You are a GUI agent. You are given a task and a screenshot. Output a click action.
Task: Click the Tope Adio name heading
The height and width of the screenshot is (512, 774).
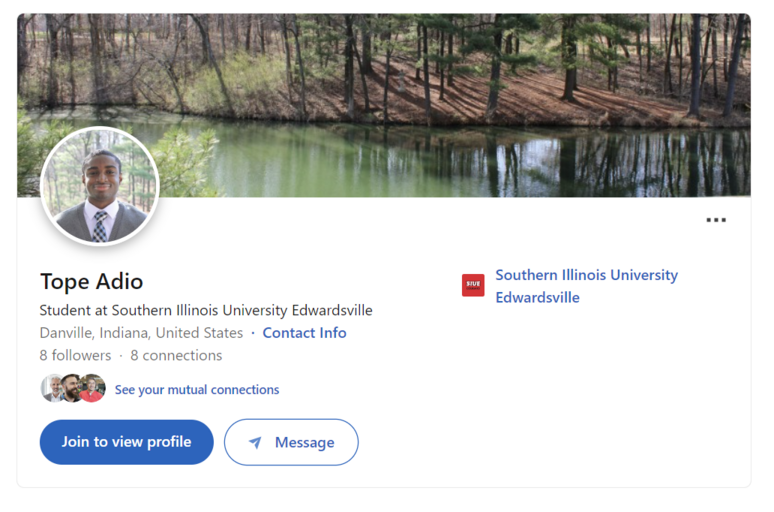coord(92,282)
